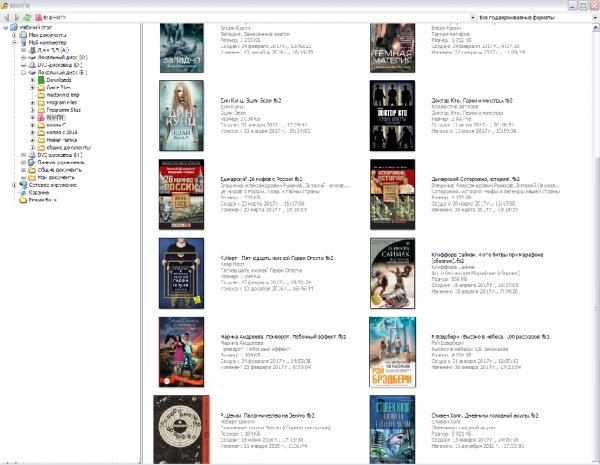Image resolution: width=600 pixels, height=465 pixels.
Task: Open the Рэй Брэдбери book cover thumbnail
Action: point(392,352)
